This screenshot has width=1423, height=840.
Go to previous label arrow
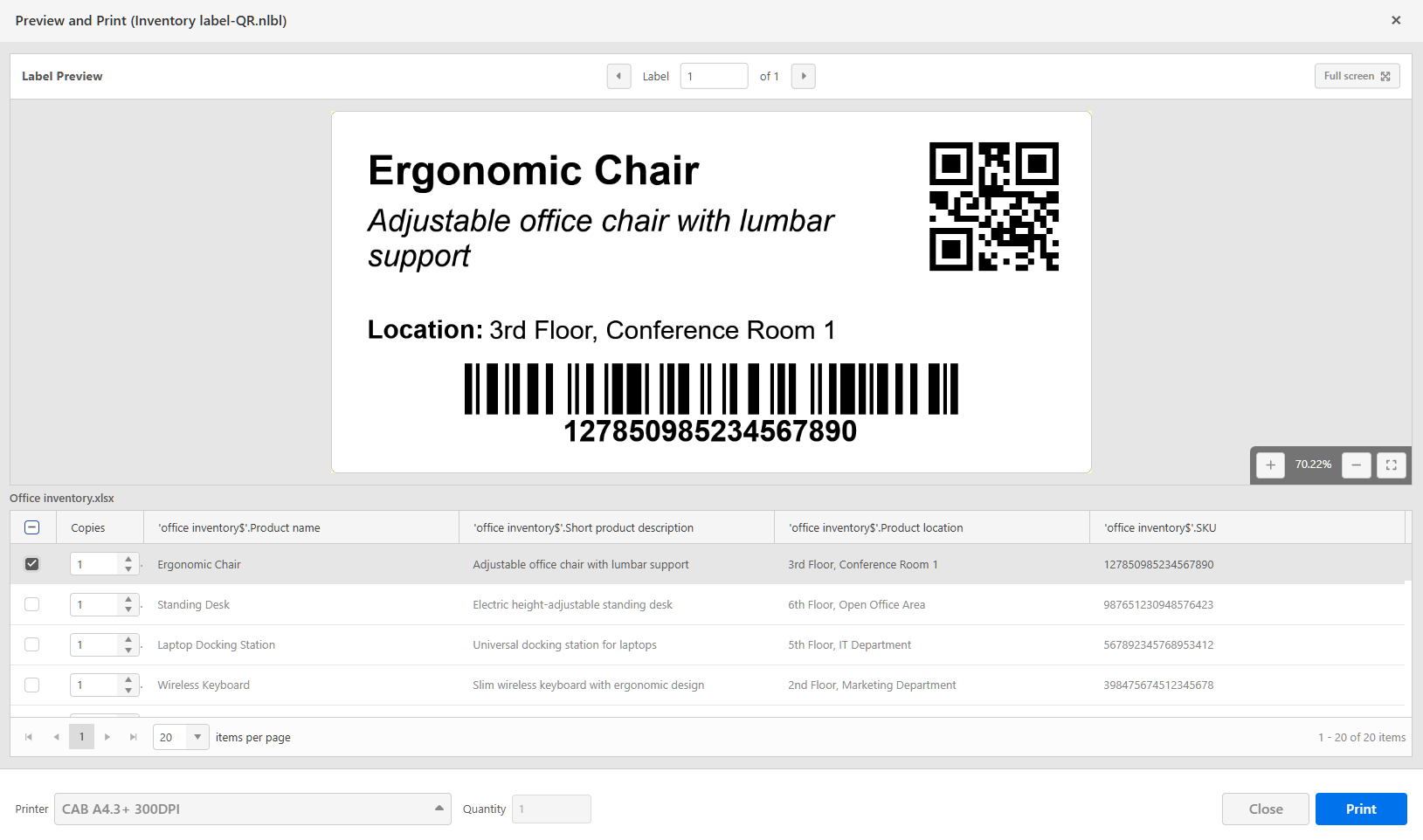618,76
